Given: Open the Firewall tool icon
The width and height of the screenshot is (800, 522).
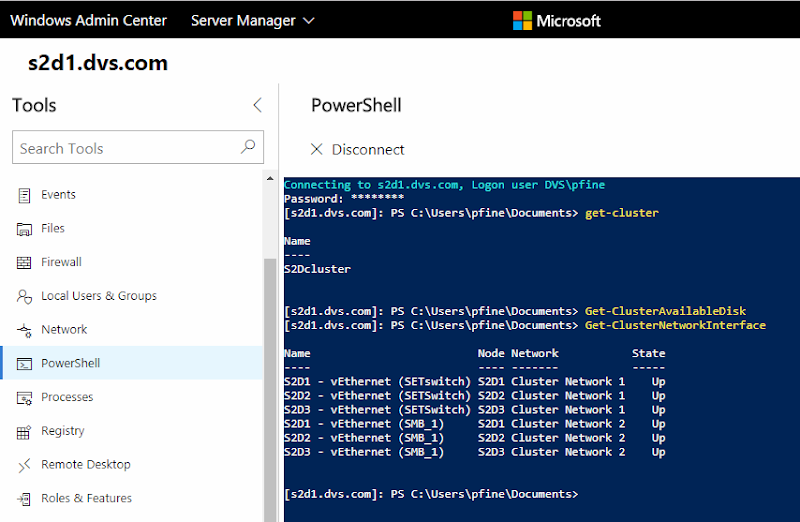Looking at the screenshot, I should 24,262.
